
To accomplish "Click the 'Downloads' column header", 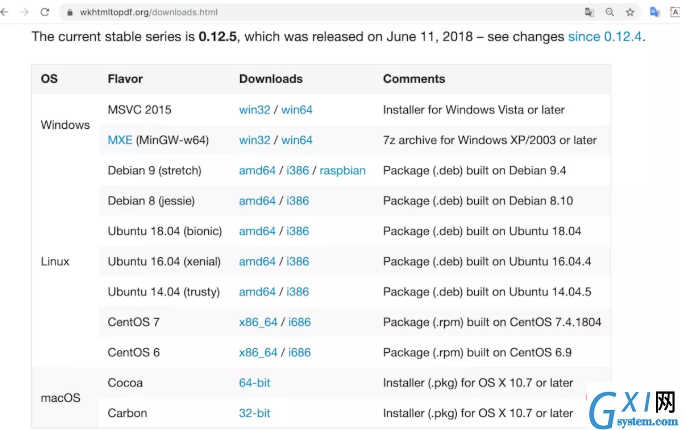I will click(270, 79).
